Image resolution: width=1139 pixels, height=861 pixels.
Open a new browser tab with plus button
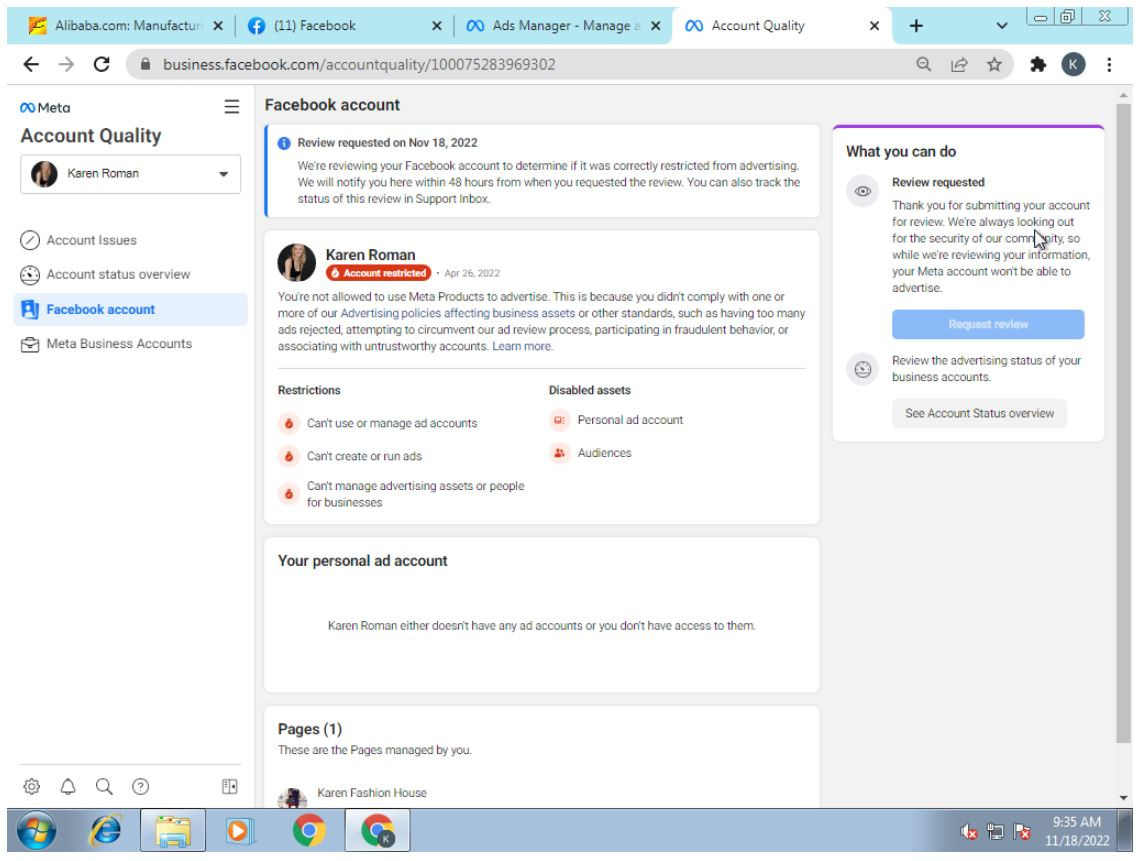pyautogui.click(x=916, y=25)
